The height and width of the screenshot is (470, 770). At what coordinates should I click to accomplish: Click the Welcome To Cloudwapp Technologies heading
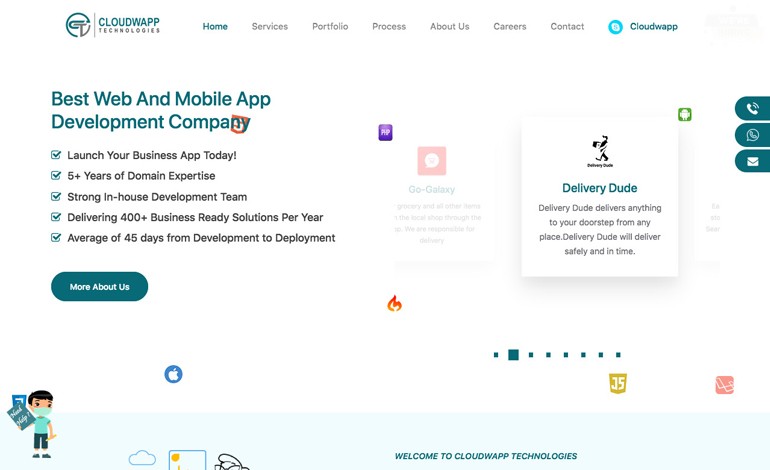(x=486, y=456)
